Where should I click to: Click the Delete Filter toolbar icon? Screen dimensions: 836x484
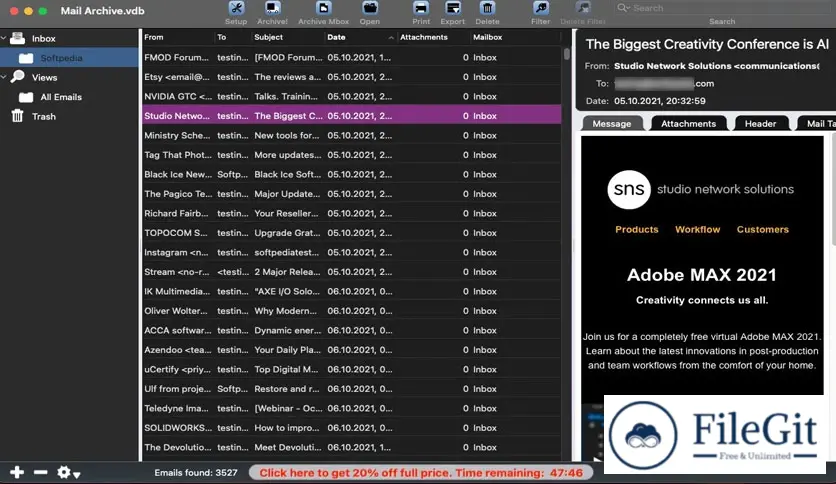(x=583, y=9)
